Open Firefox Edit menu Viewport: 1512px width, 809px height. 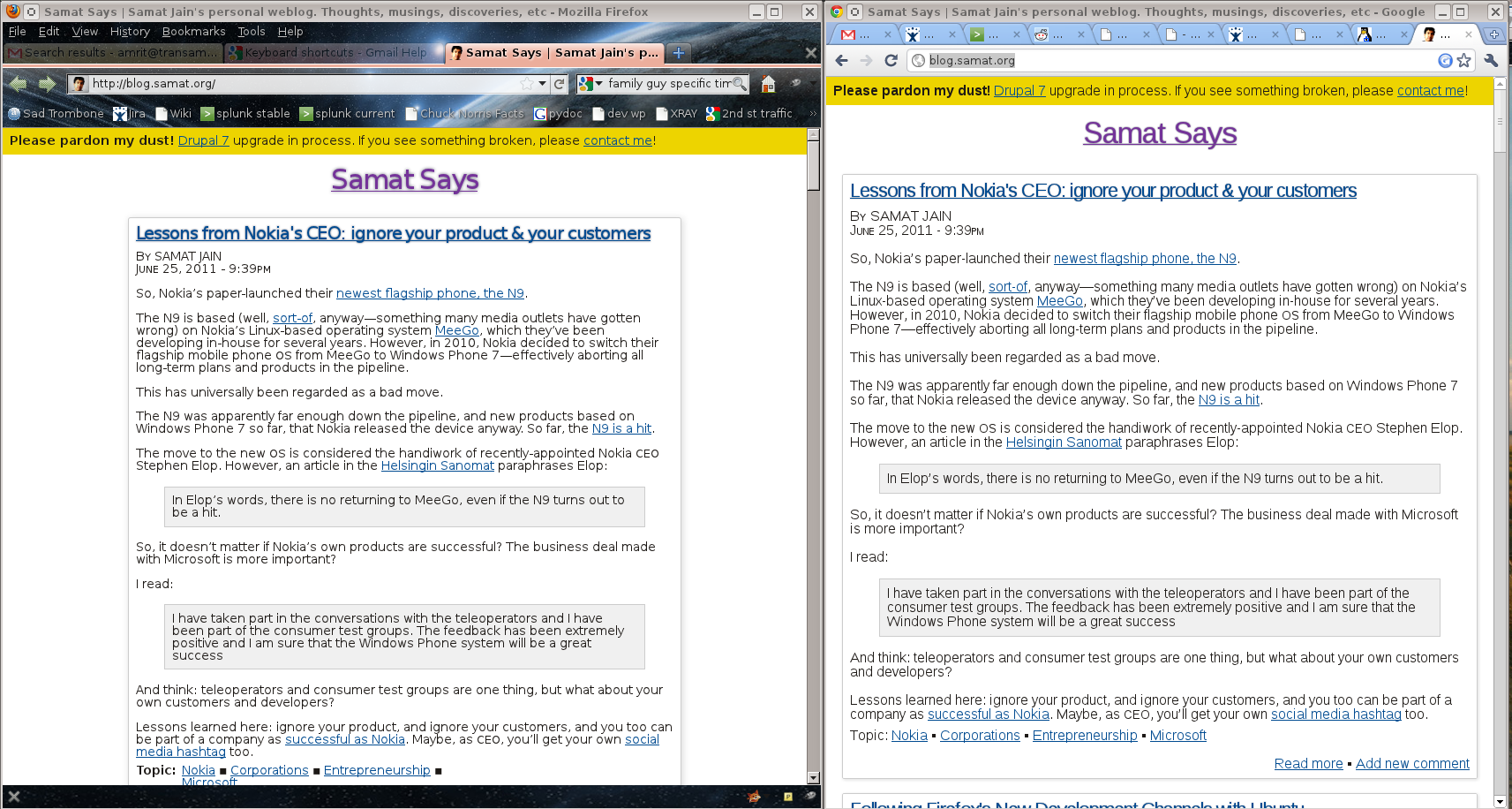tap(49, 31)
